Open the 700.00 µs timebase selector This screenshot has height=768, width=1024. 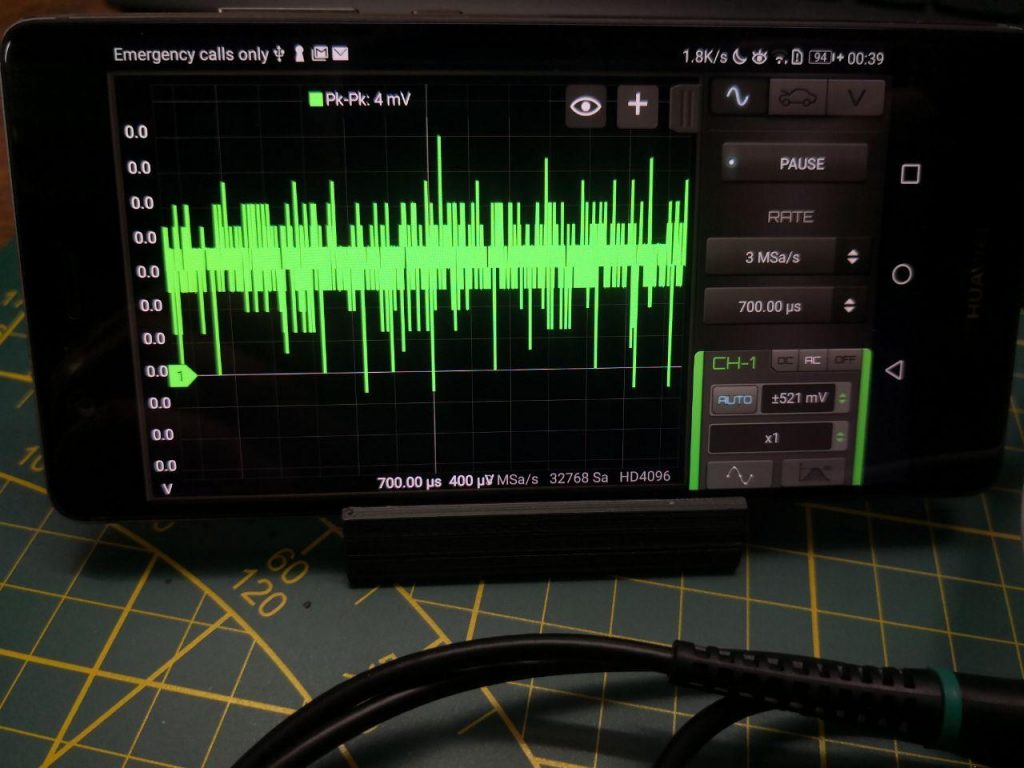click(x=769, y=306)
